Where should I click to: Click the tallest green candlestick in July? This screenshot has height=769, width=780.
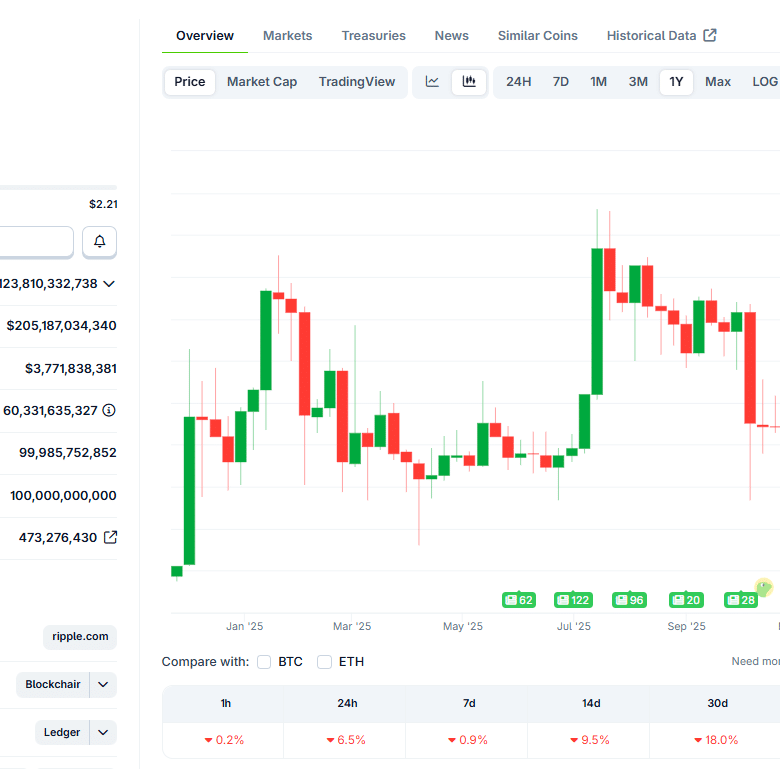[x=597, y=320]
